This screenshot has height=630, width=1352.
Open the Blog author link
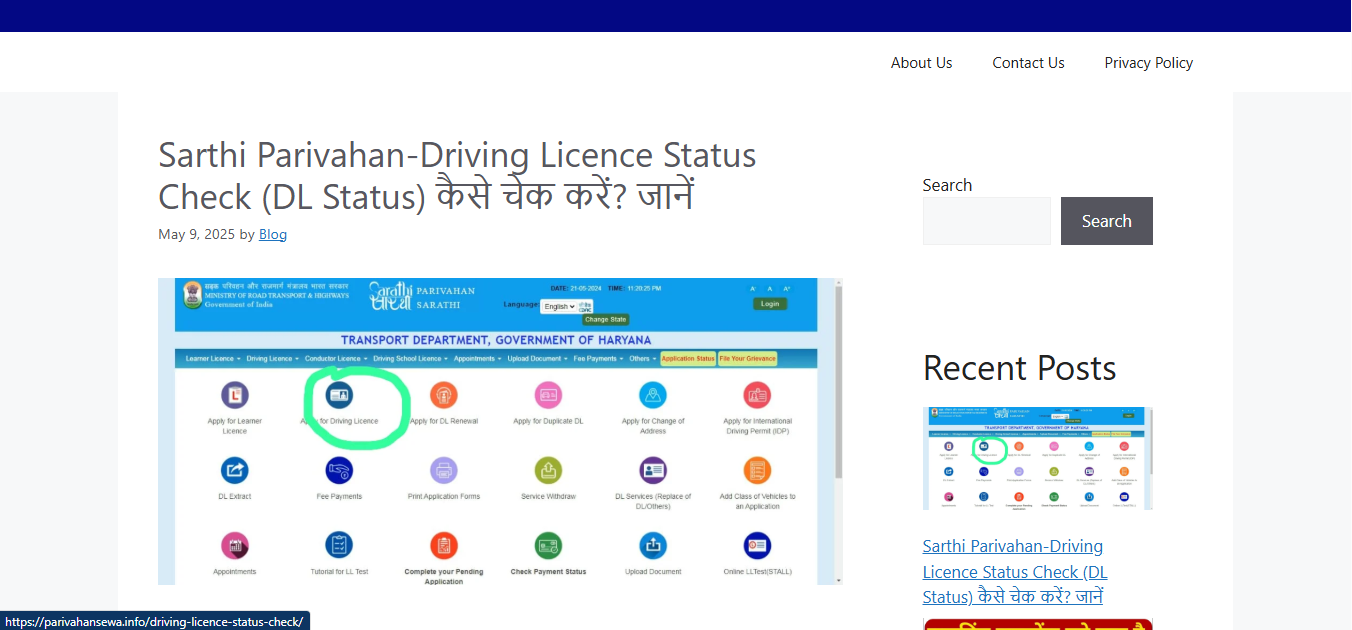273,234
